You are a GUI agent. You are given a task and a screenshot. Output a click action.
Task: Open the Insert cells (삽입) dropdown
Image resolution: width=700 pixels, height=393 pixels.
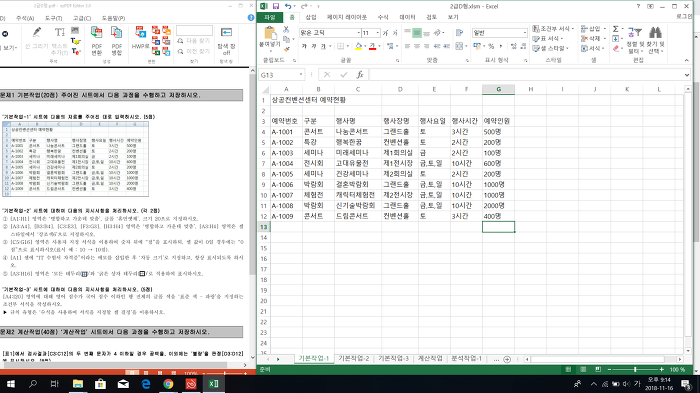click(593, 29)
